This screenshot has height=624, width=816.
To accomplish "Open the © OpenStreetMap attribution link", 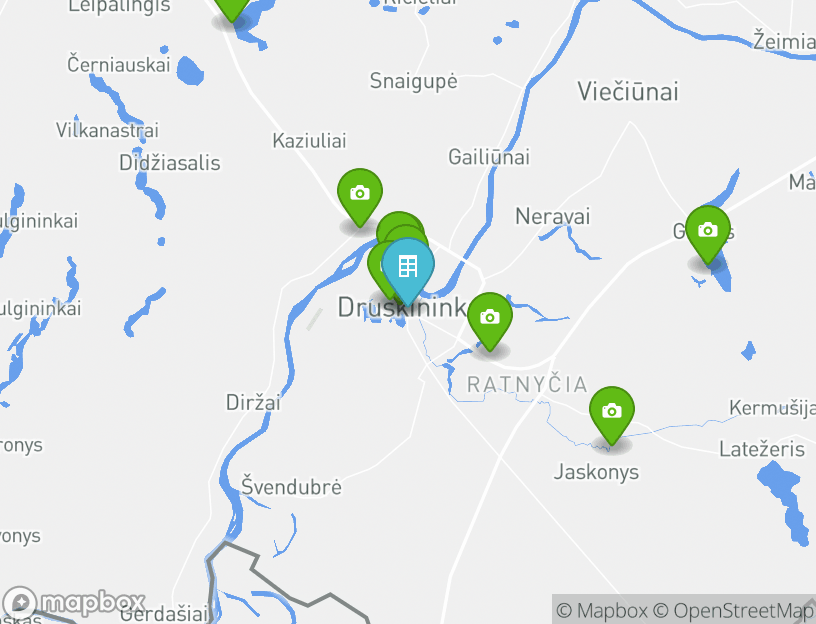I will click(734, 610).
